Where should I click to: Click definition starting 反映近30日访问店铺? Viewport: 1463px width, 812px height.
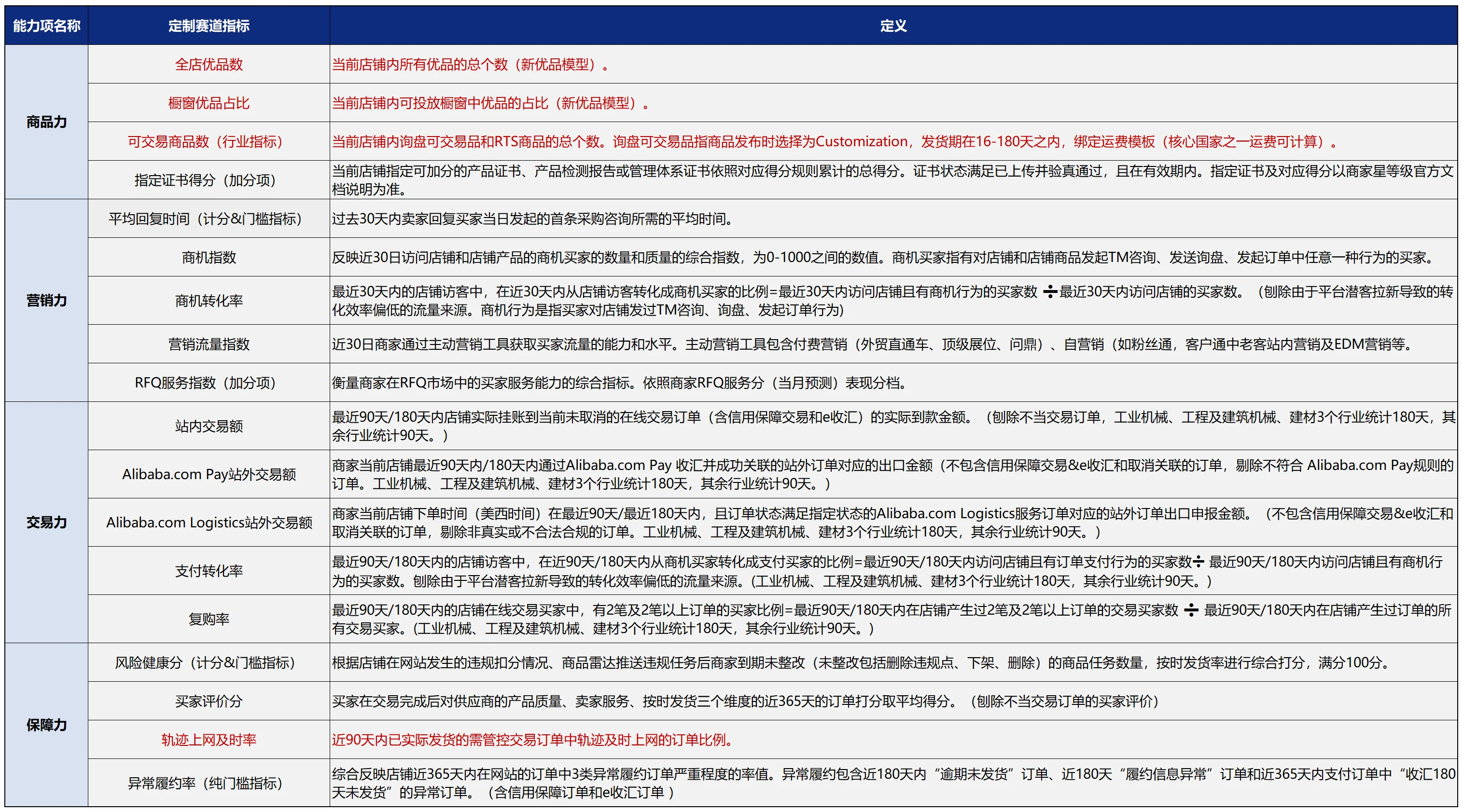[x=893, y=257]
